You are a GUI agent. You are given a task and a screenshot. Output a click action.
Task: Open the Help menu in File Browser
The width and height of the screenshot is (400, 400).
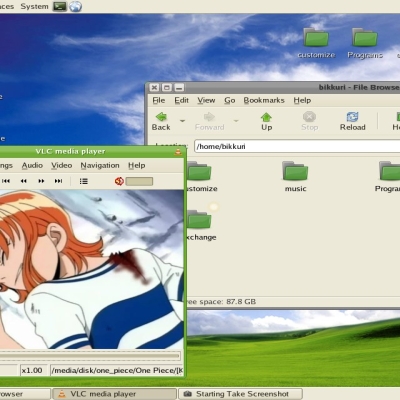click(x=302, y=100)
